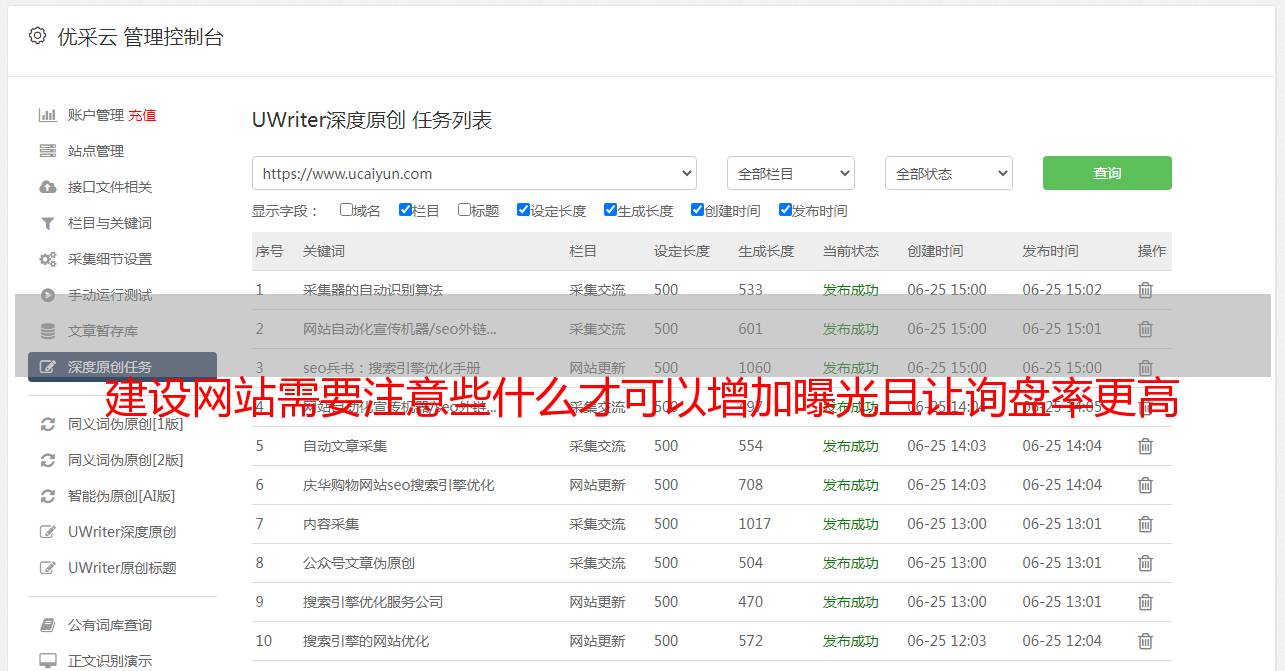Open 深度原创任务 in the sidebar
Viewport: 1285px width, 671px height.
[122, 367]
